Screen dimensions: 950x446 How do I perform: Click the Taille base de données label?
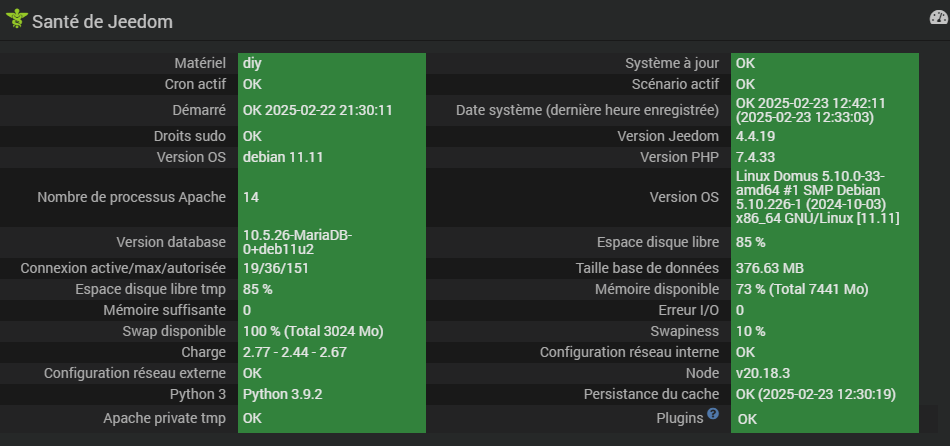(x=647, y=268)
